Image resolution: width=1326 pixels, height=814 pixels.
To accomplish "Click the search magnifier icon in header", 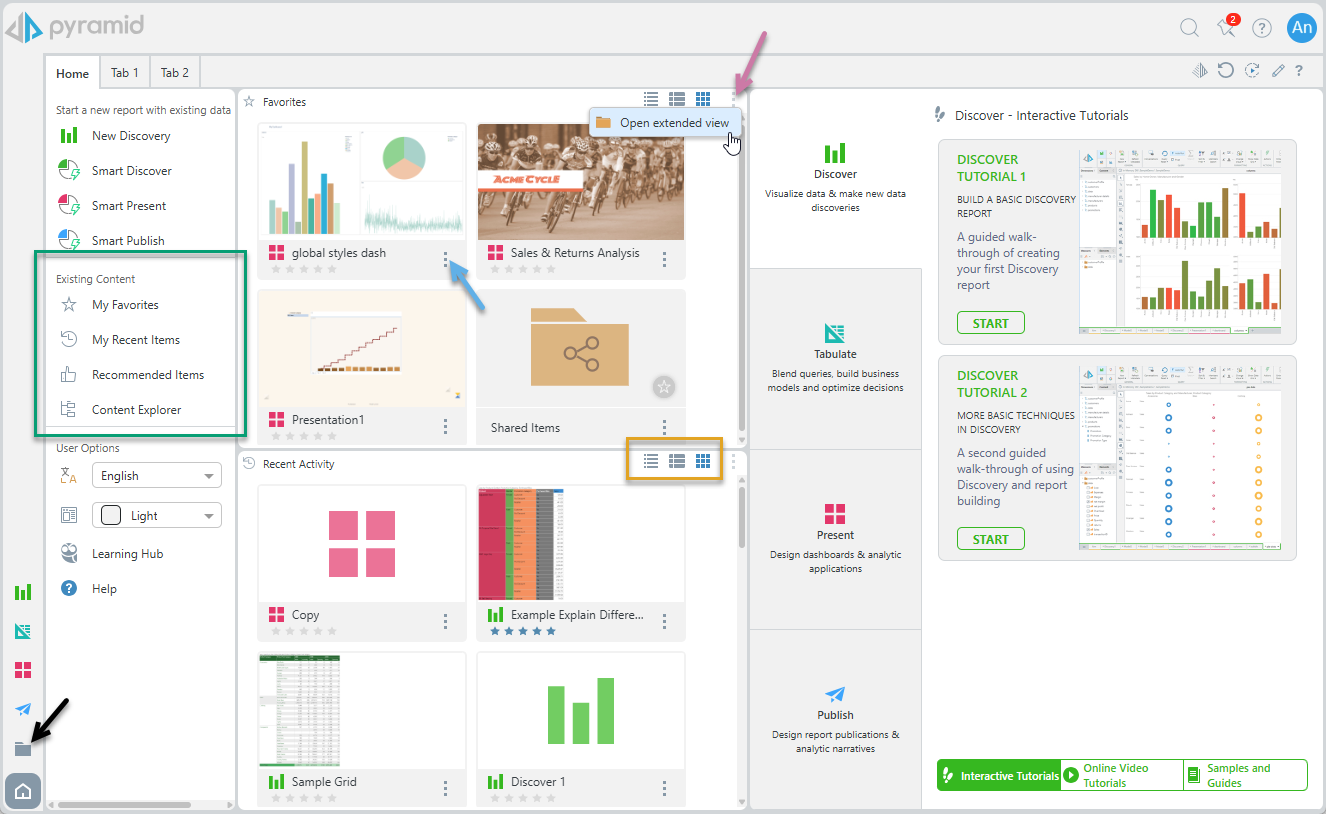I will tap(1189, 28).
